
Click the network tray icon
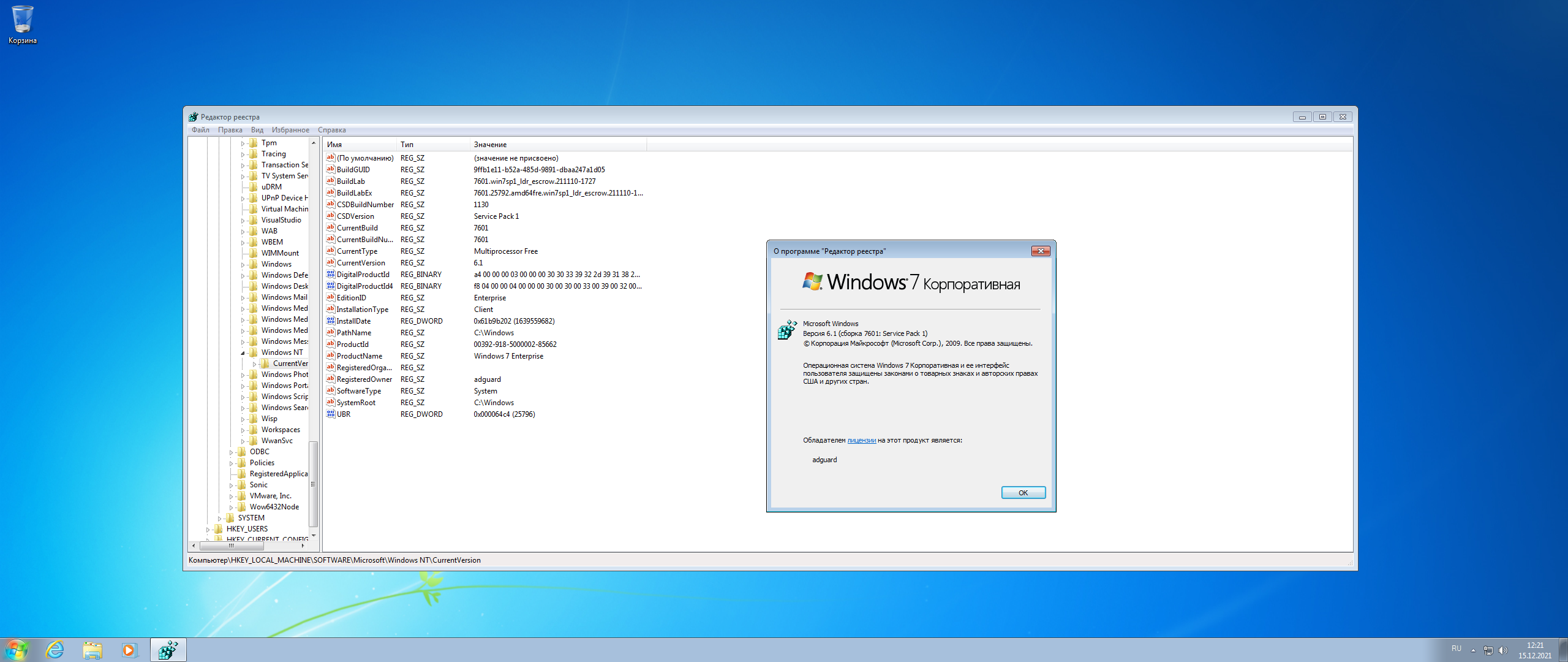pos(1488,650)
